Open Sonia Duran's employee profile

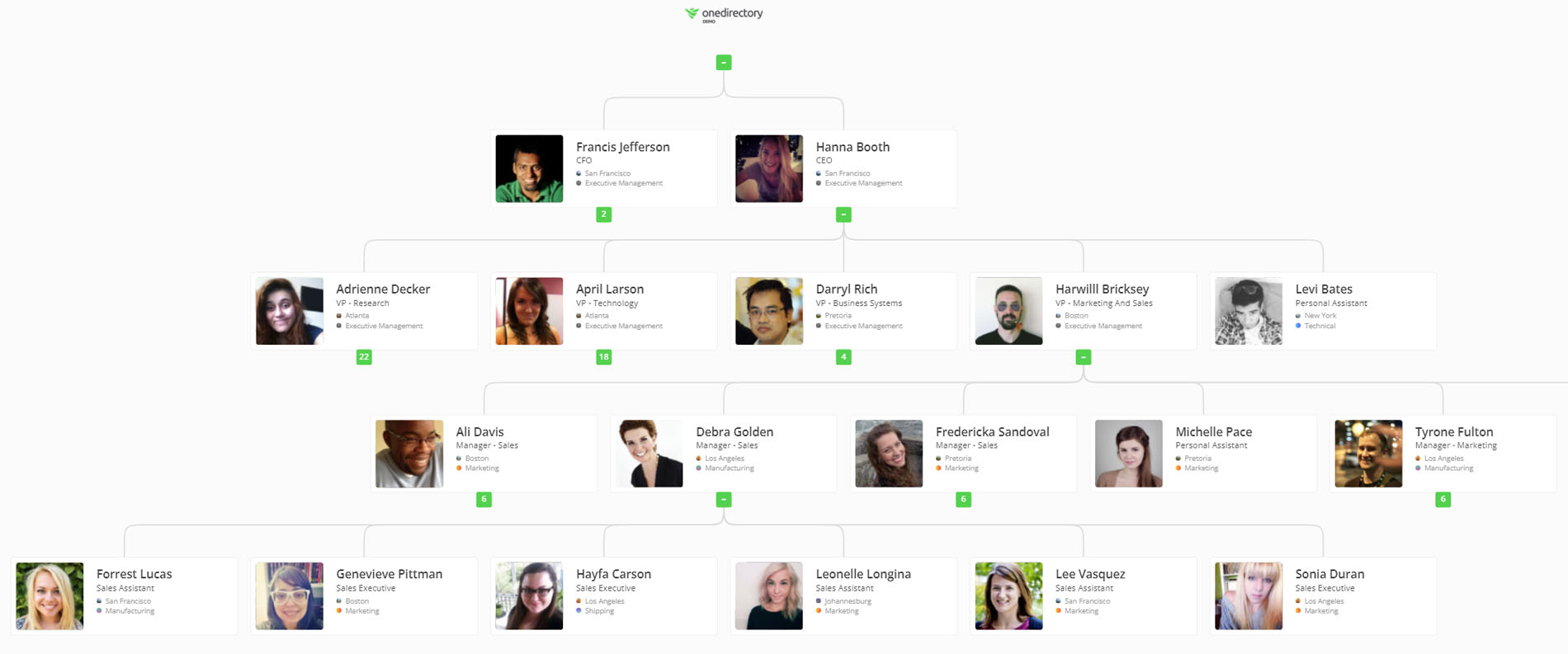tap(1320, 595)
